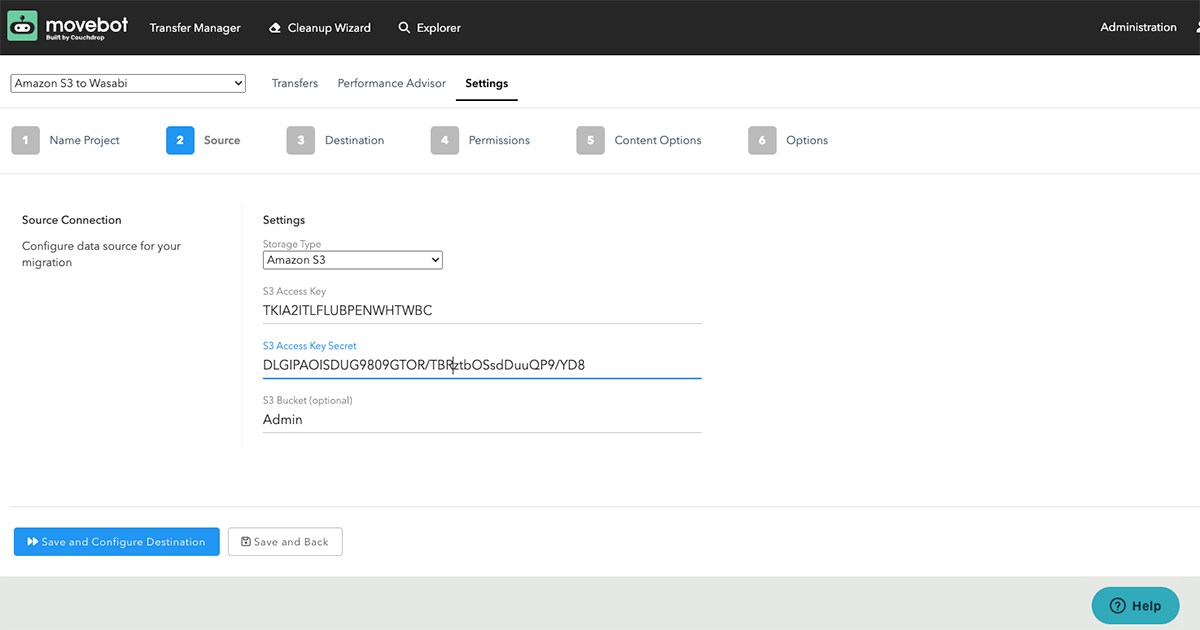Click the S3 Bucket (optional) label

(x=307, y=400)
